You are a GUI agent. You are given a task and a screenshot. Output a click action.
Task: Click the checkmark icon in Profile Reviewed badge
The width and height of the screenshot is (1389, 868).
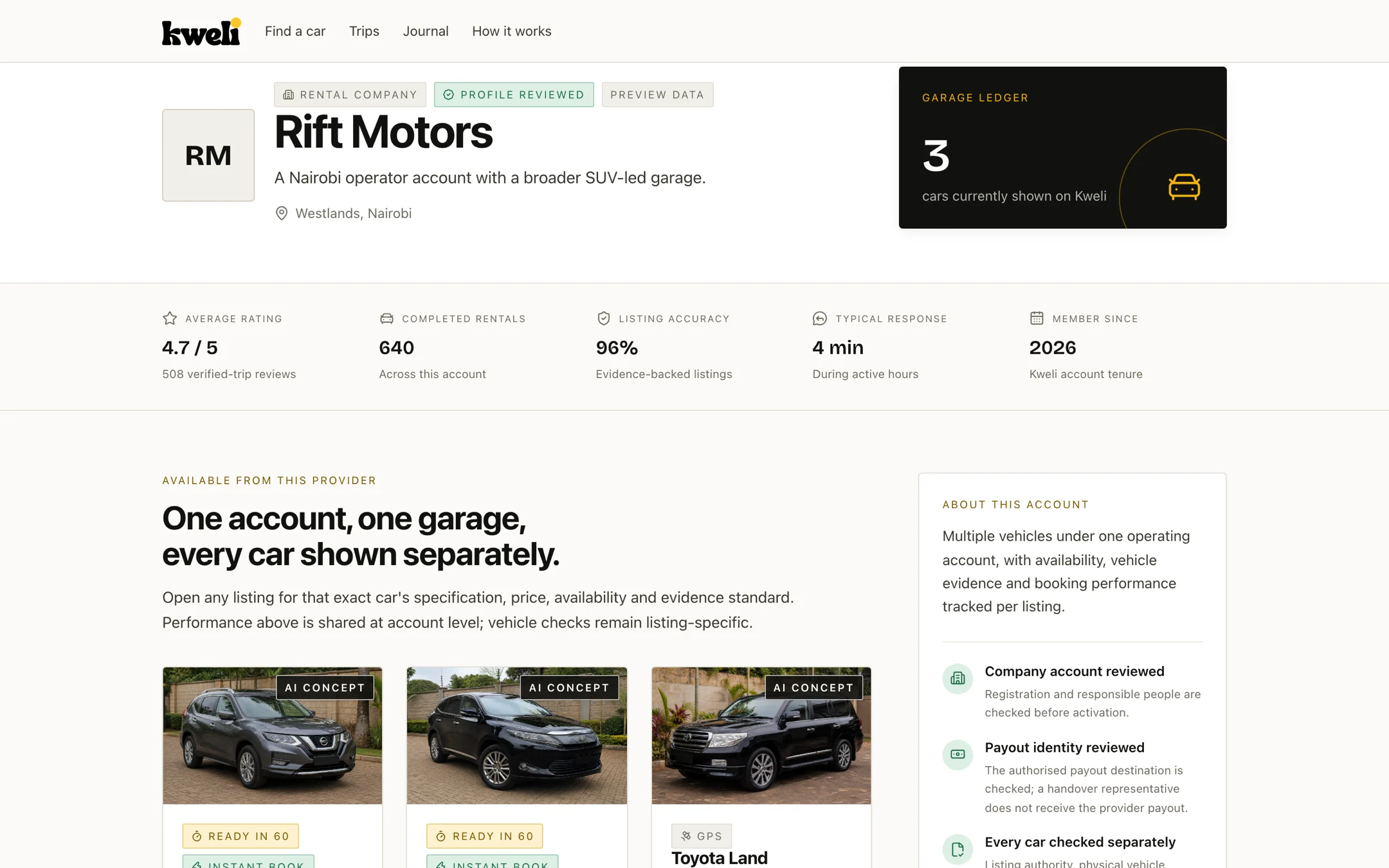(449, 95)
